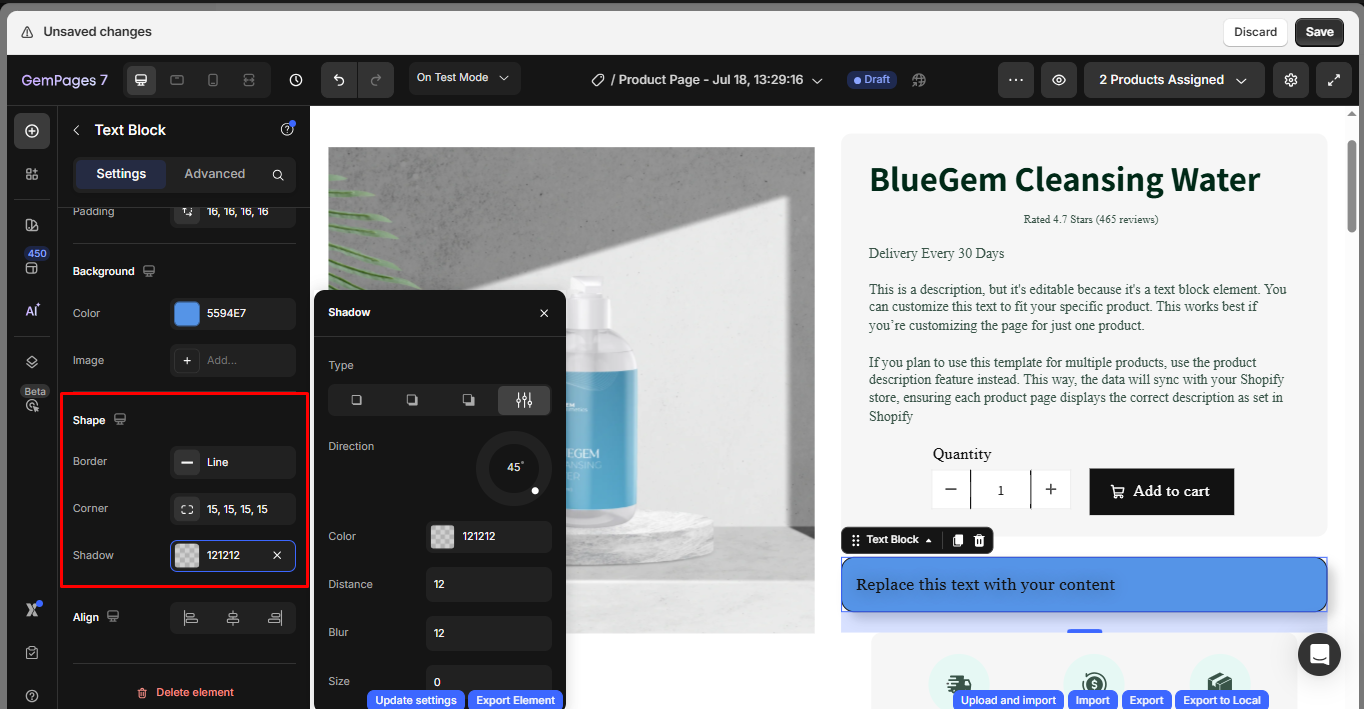The width and height of the screenshot is (1364, 709).
Task: Open the add element plus icon in sidebar
Action: click(x=32, y=131)
